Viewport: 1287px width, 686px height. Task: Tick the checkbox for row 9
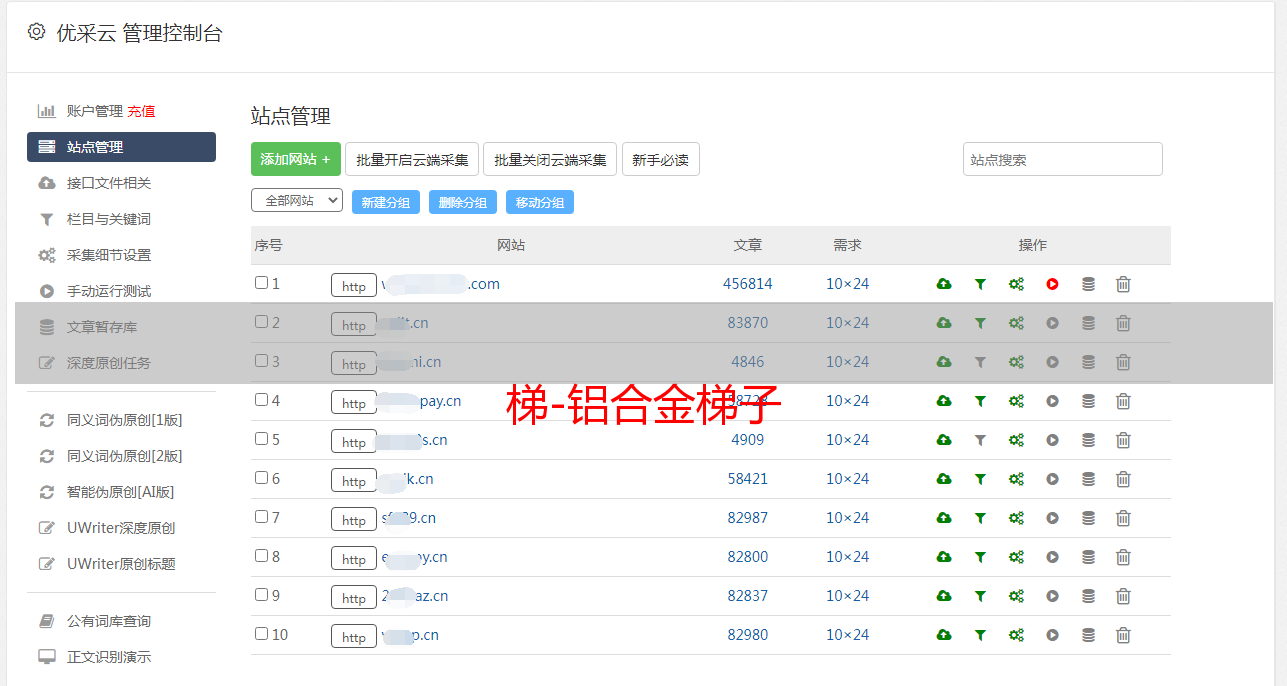(261, 595)
